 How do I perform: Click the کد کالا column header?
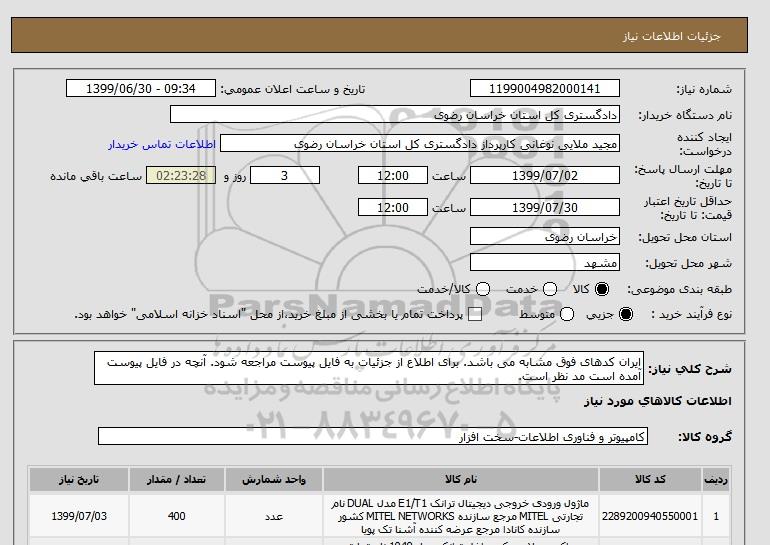(650, 480)
